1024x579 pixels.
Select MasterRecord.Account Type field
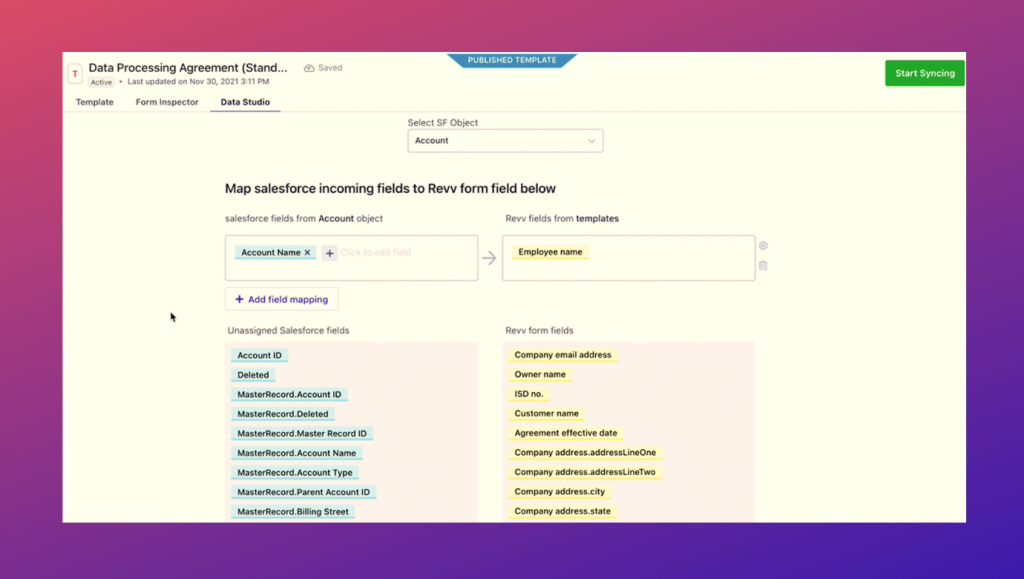(295, 473)
